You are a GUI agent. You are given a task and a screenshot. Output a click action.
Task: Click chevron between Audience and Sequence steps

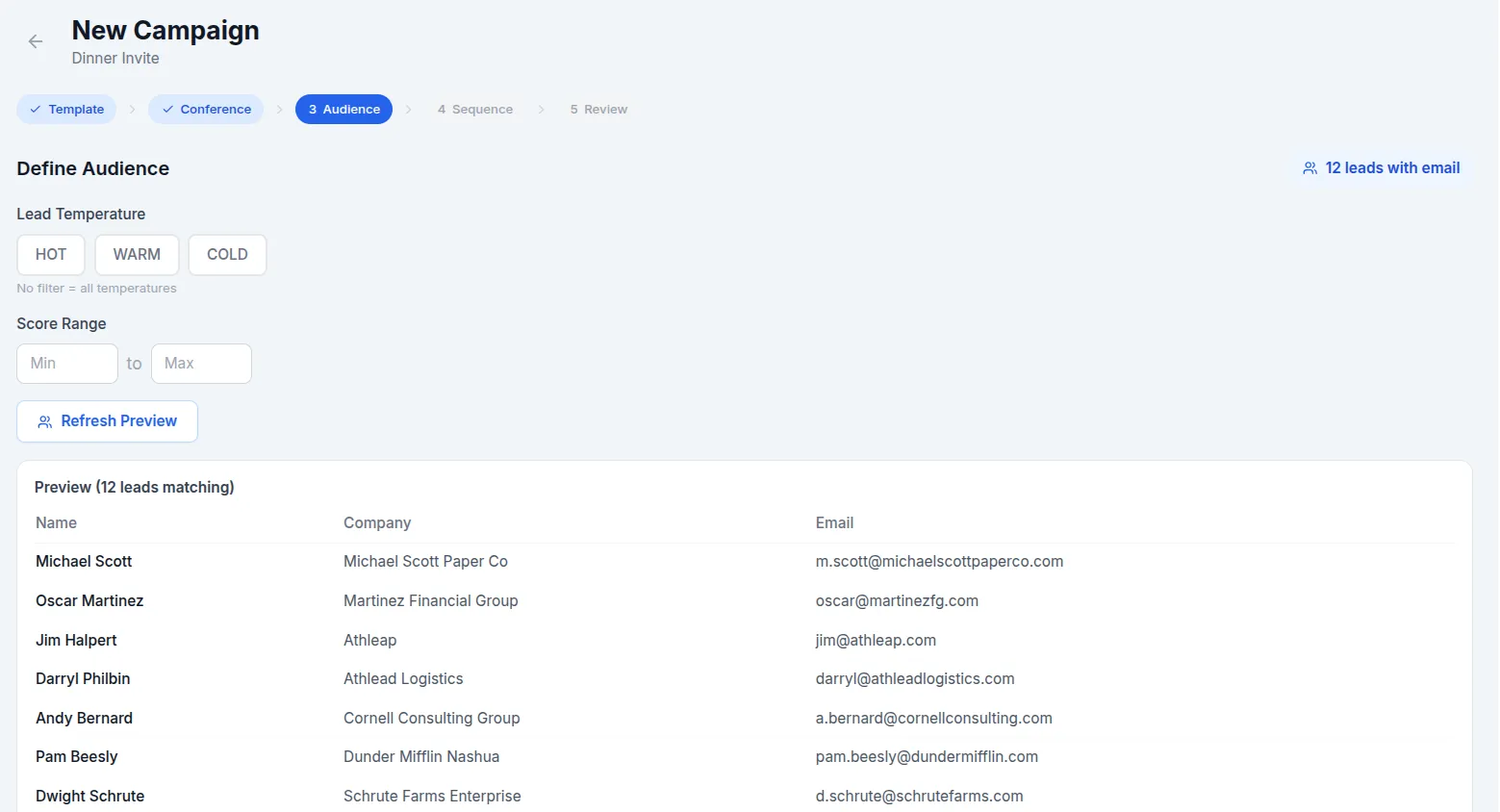[x=408, y=110]
